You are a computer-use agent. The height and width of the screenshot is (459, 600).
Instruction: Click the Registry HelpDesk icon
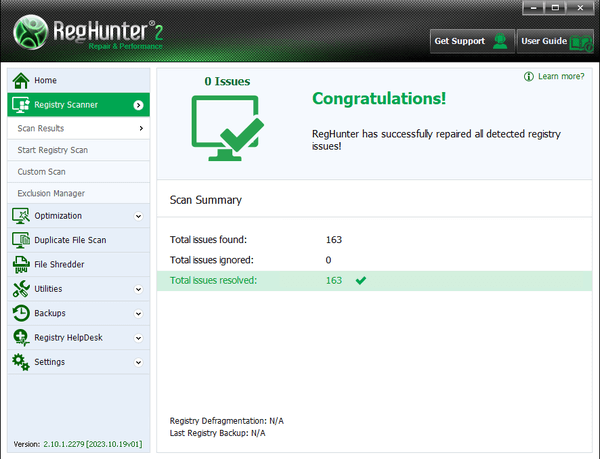click(x=20, y=338)
